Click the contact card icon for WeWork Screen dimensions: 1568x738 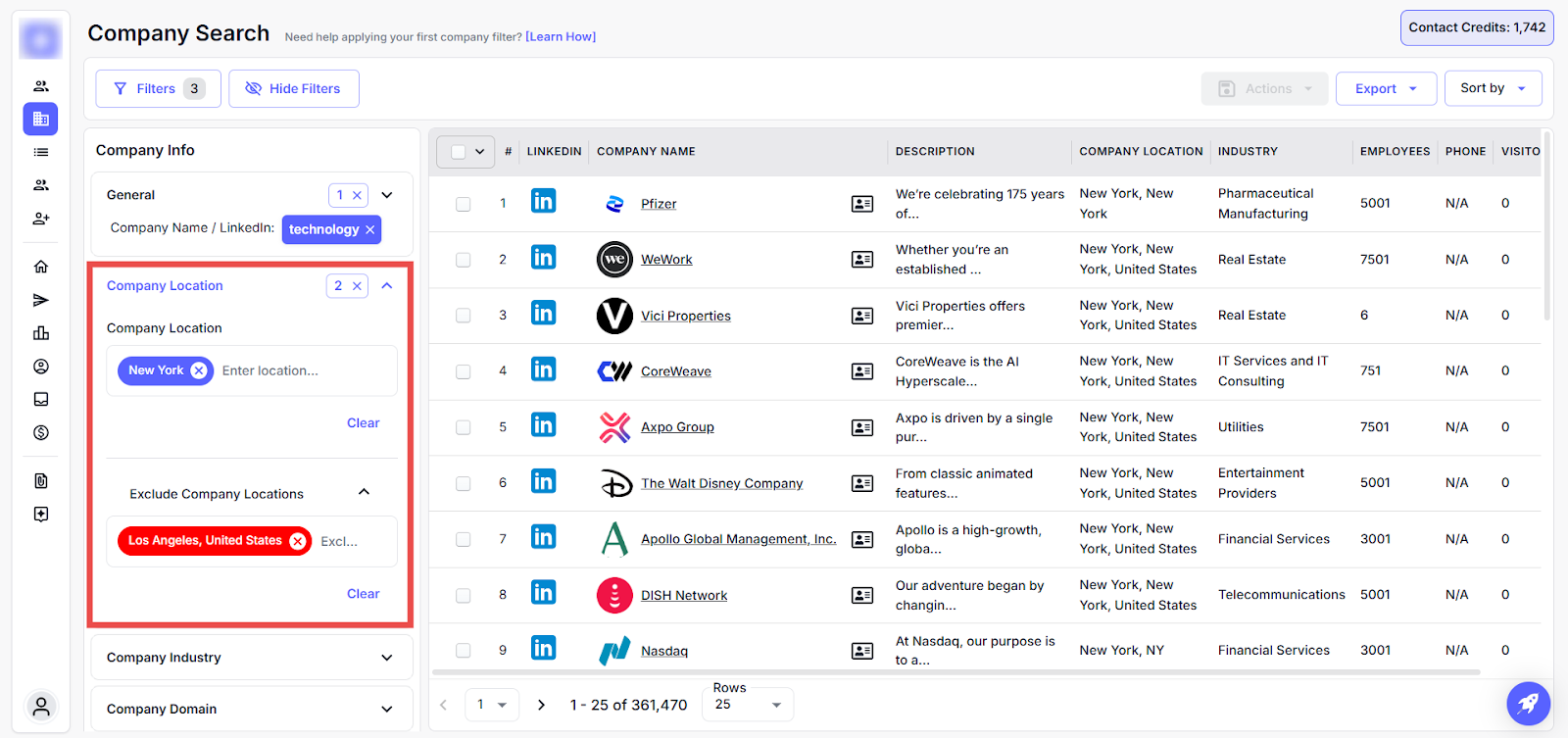point(862,260)
